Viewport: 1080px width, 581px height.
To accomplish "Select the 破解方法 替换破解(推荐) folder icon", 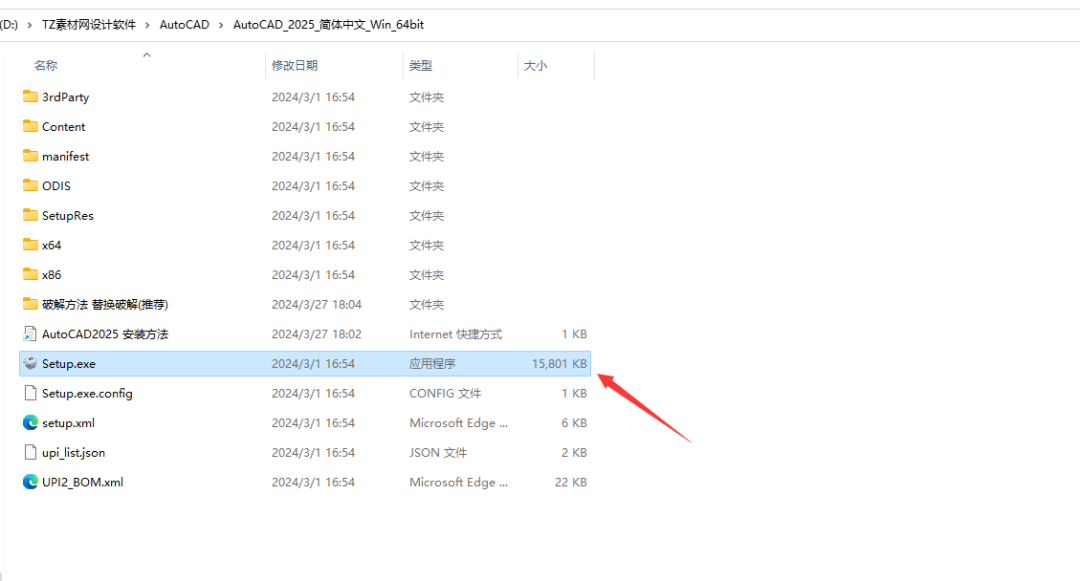I will point(30,304).
